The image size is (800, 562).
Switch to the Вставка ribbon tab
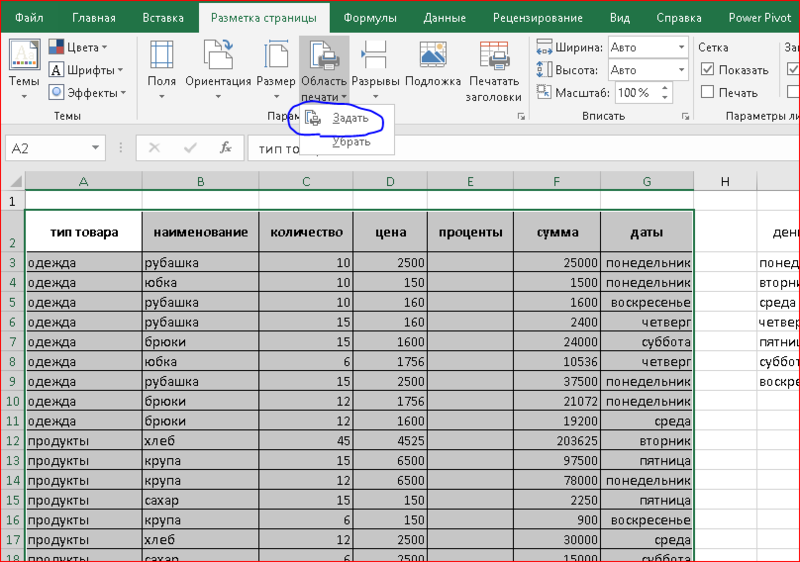tap(163, 17)
